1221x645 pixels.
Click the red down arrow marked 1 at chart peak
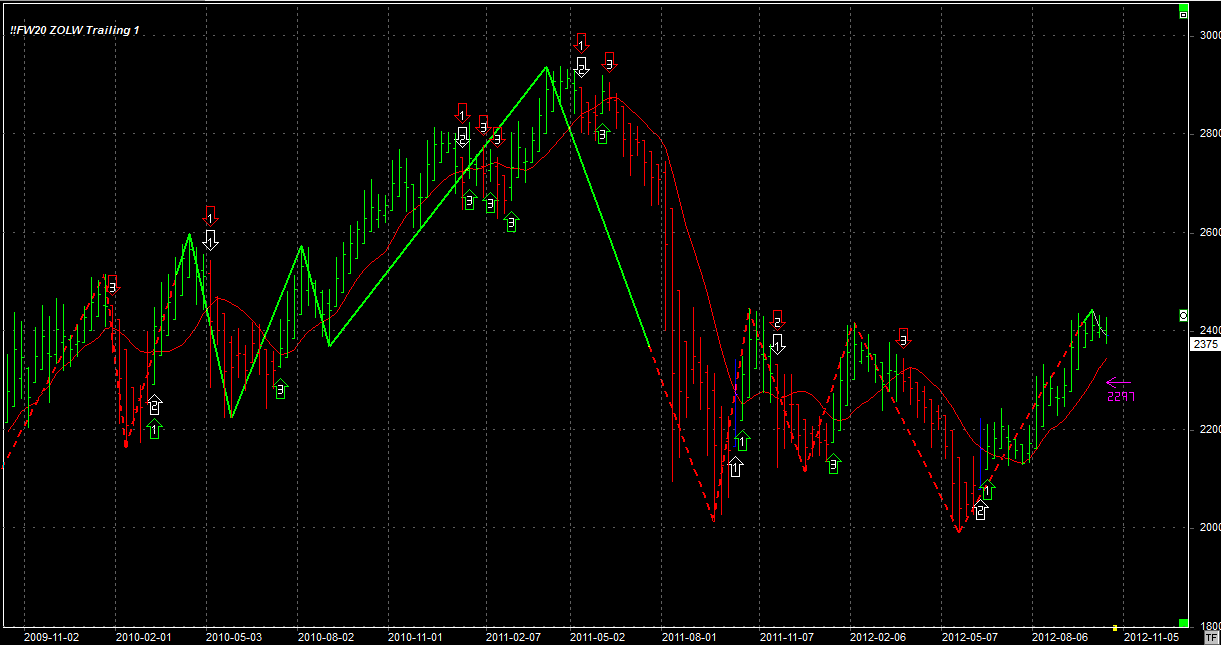(581, 43)
